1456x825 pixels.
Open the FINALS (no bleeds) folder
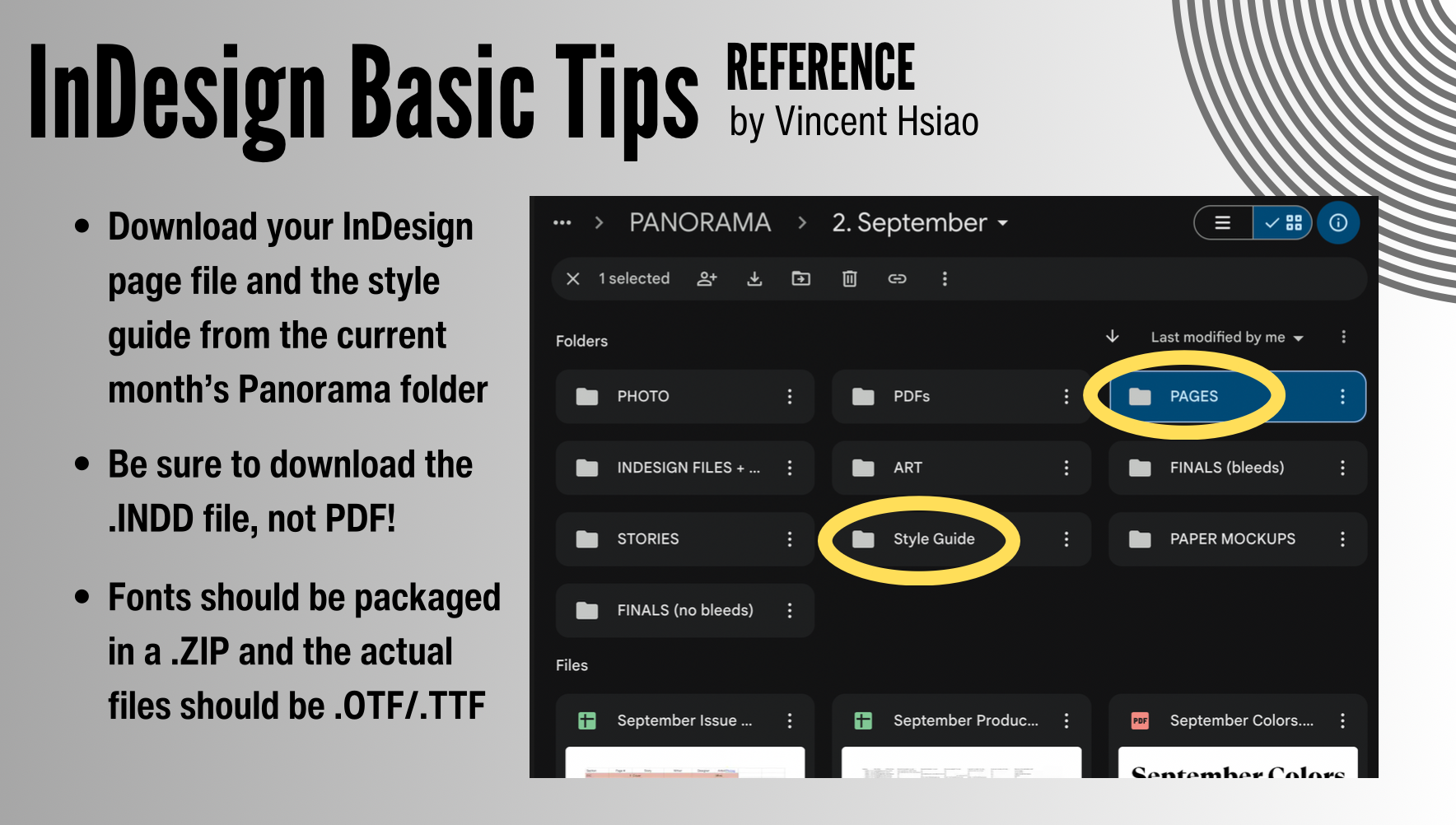click(x=685, y=610)
